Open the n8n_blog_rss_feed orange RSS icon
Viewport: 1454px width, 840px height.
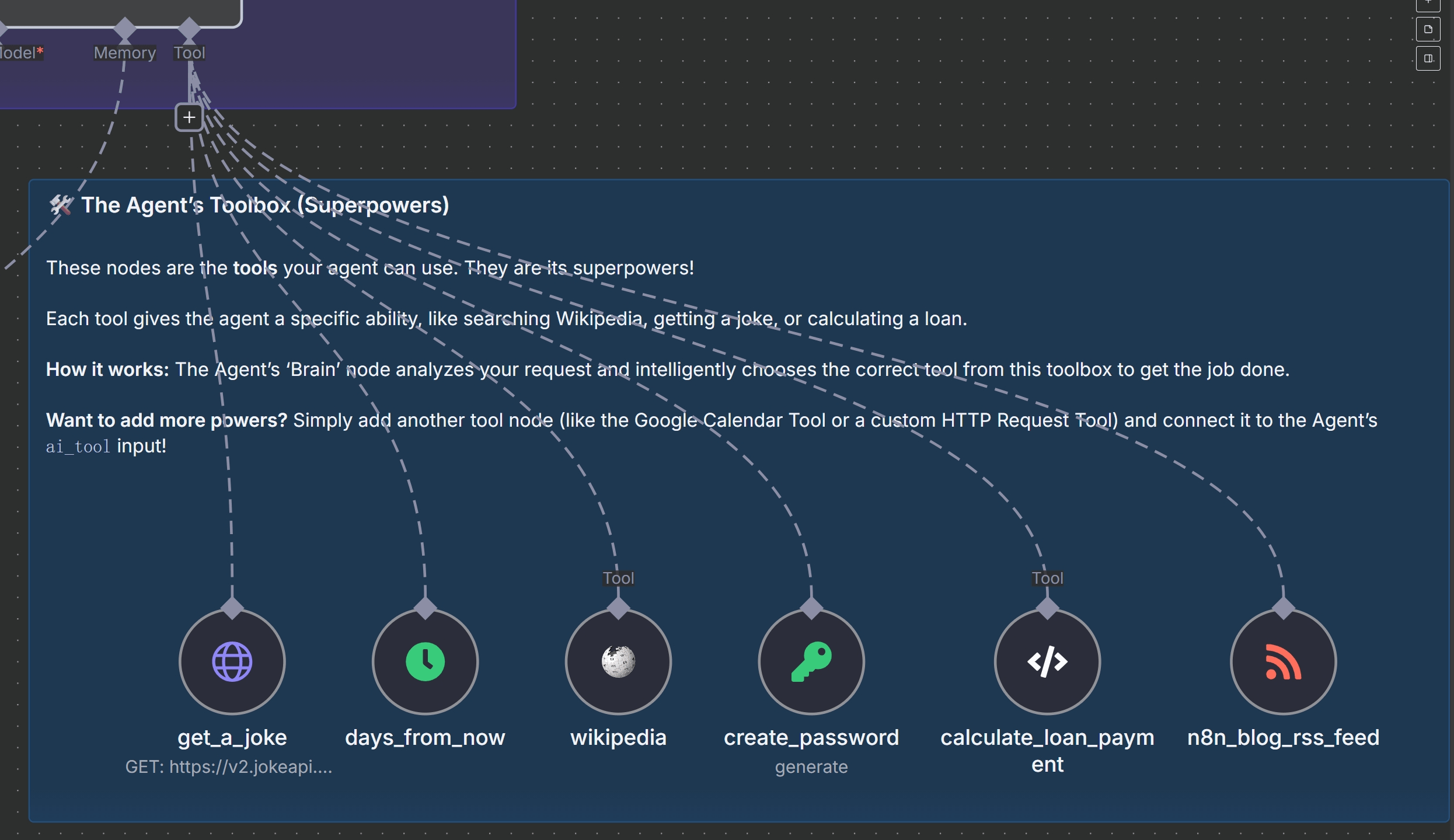tap(1283, 661)
